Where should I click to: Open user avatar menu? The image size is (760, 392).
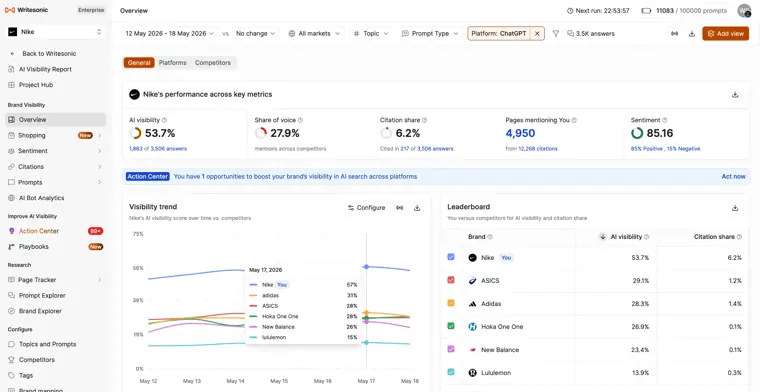[744, 11]
